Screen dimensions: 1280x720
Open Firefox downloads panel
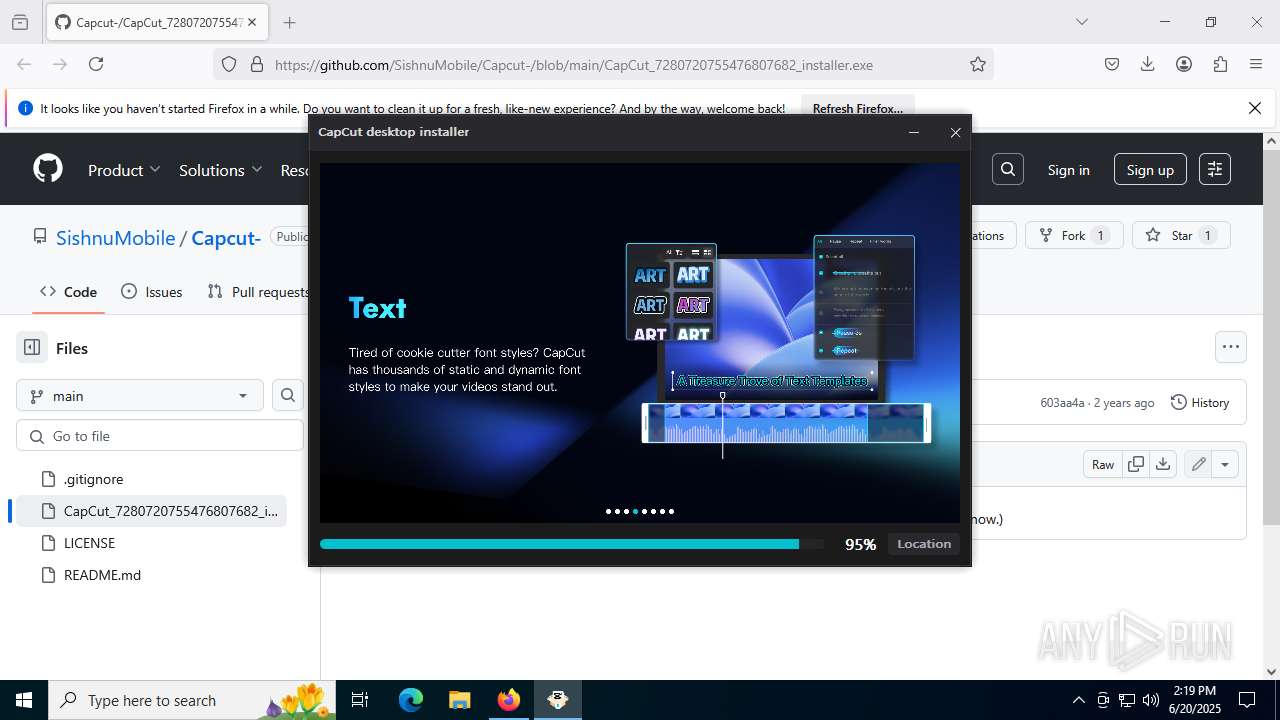1148,64
